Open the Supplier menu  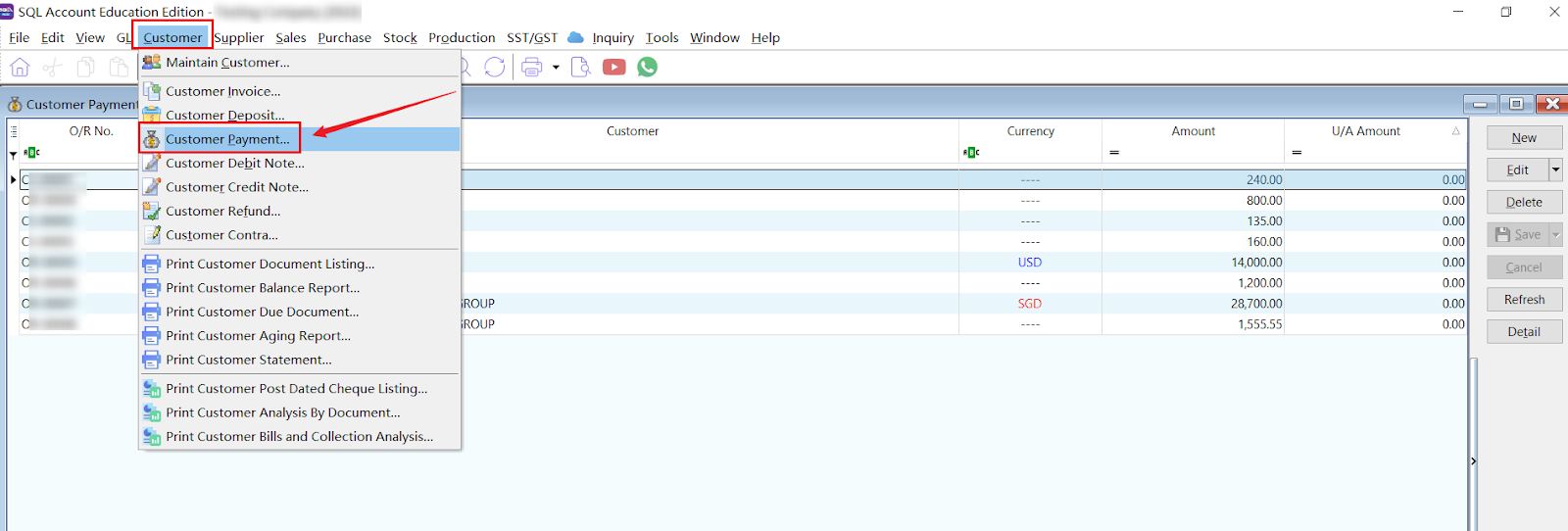coord(239,37)
